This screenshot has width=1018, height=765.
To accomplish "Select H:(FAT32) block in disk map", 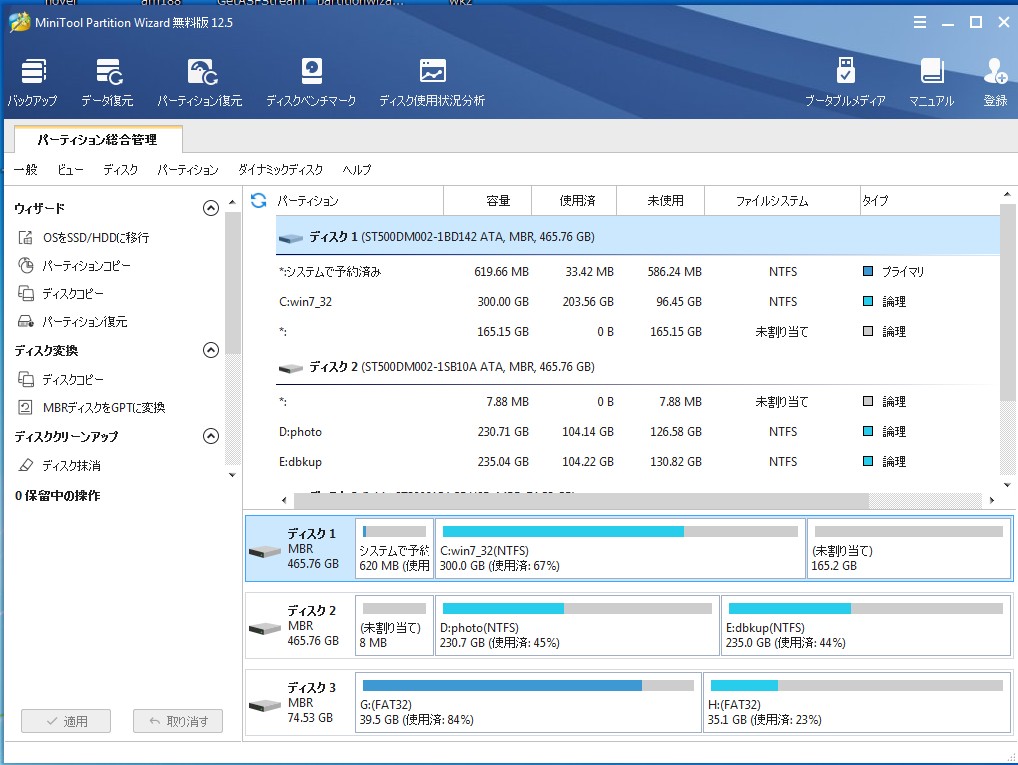I will (x=857, y=703).
